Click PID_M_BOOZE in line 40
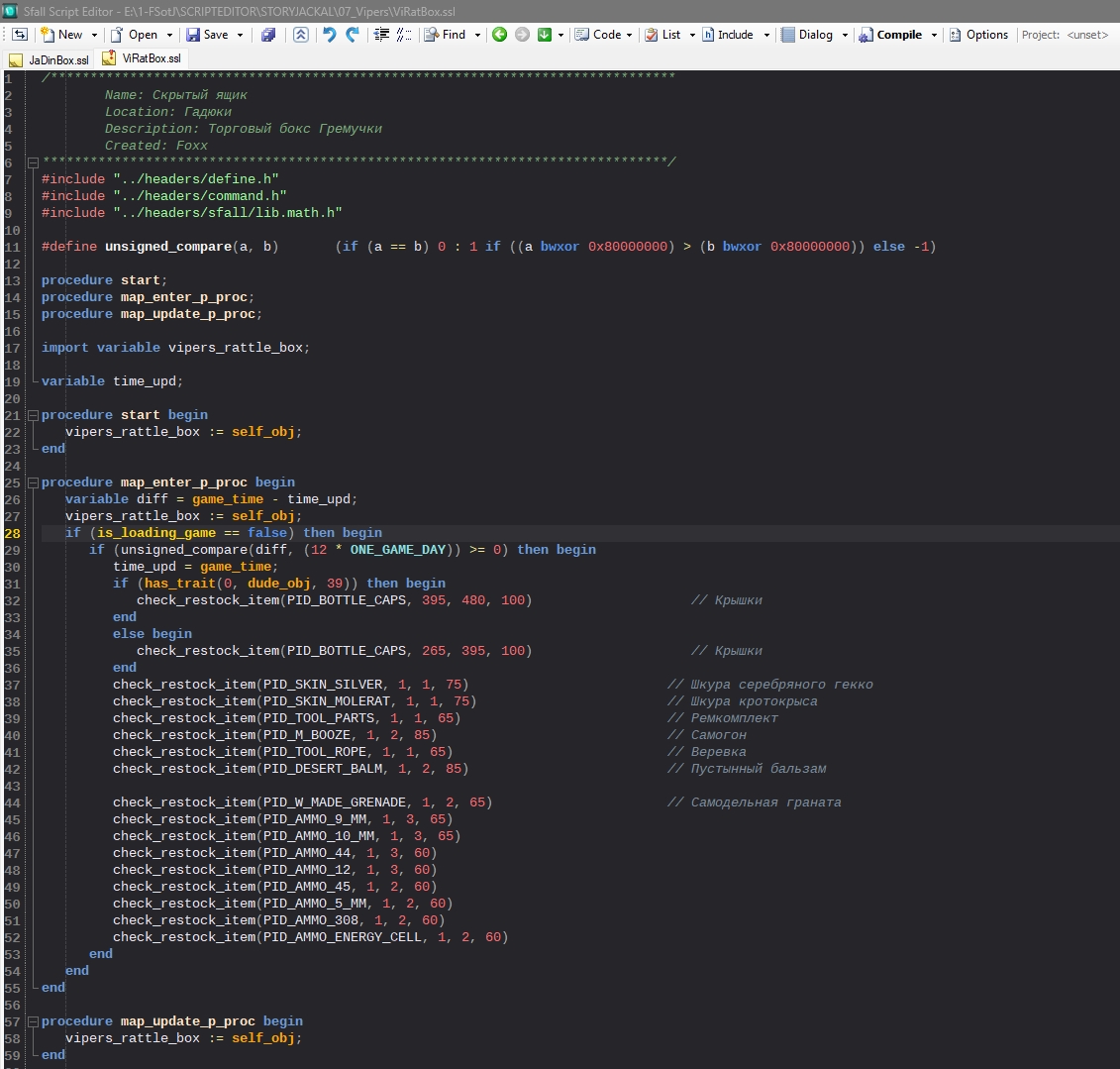 coord(307,735)
